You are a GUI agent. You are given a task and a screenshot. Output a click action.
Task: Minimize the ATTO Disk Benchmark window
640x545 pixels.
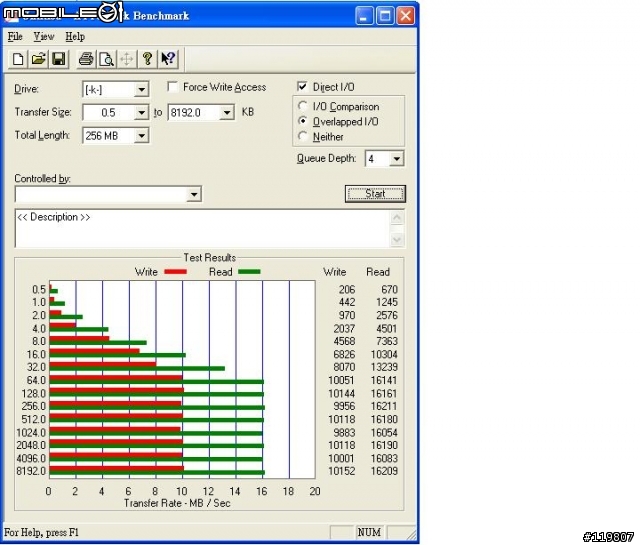click(364, 16)
